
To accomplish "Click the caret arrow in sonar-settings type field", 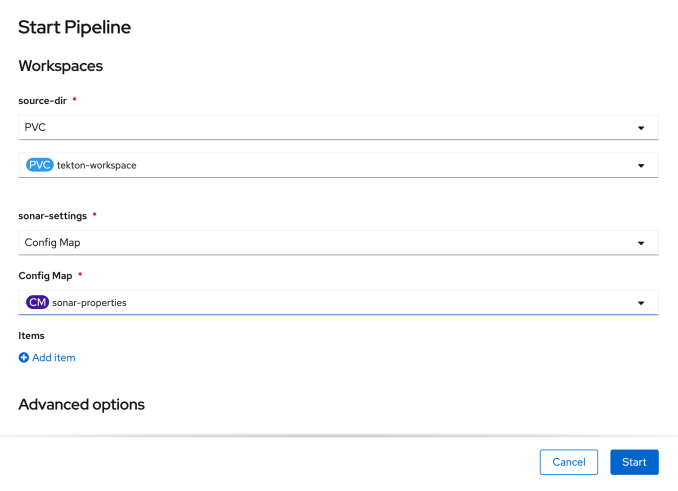I will [640, 243].
